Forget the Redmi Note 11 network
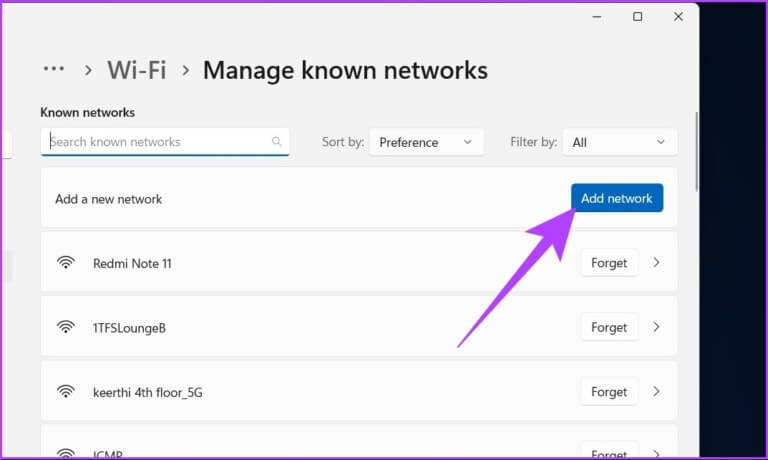 609,263
